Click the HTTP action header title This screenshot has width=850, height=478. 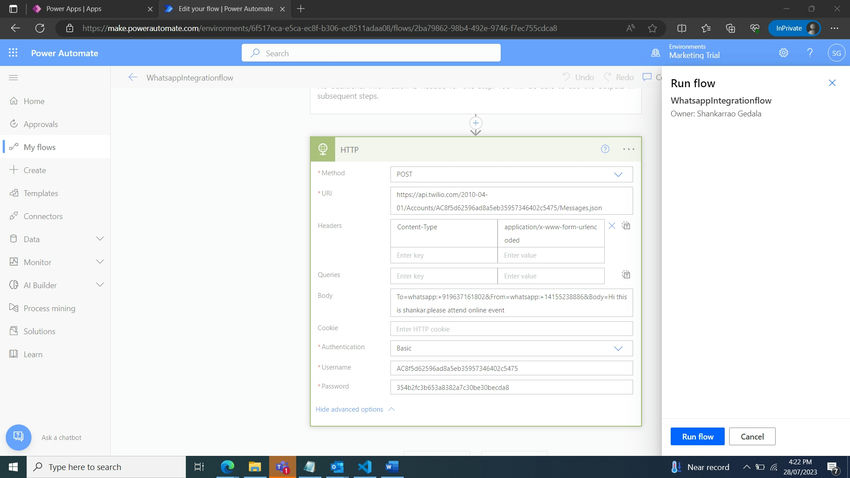coord(350,150)
